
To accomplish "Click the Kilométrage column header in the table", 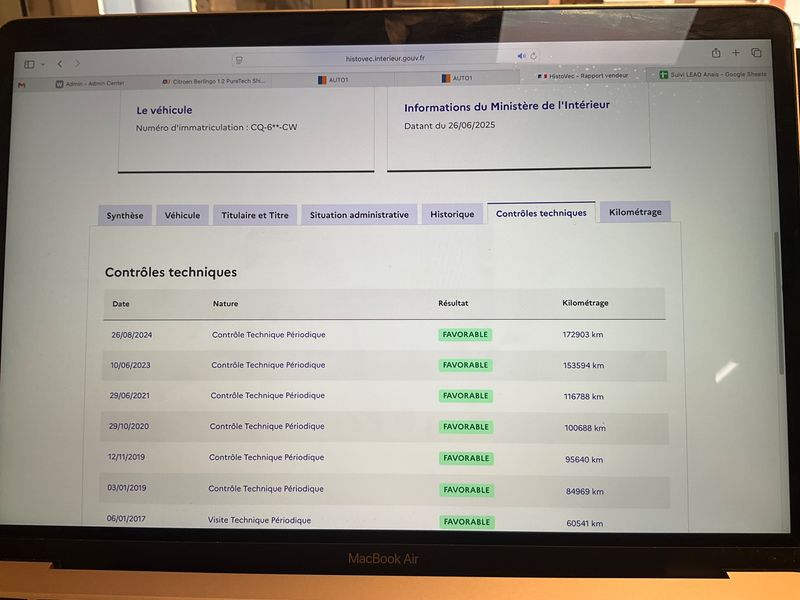I will pyautogui.click(x=585, y=303).
